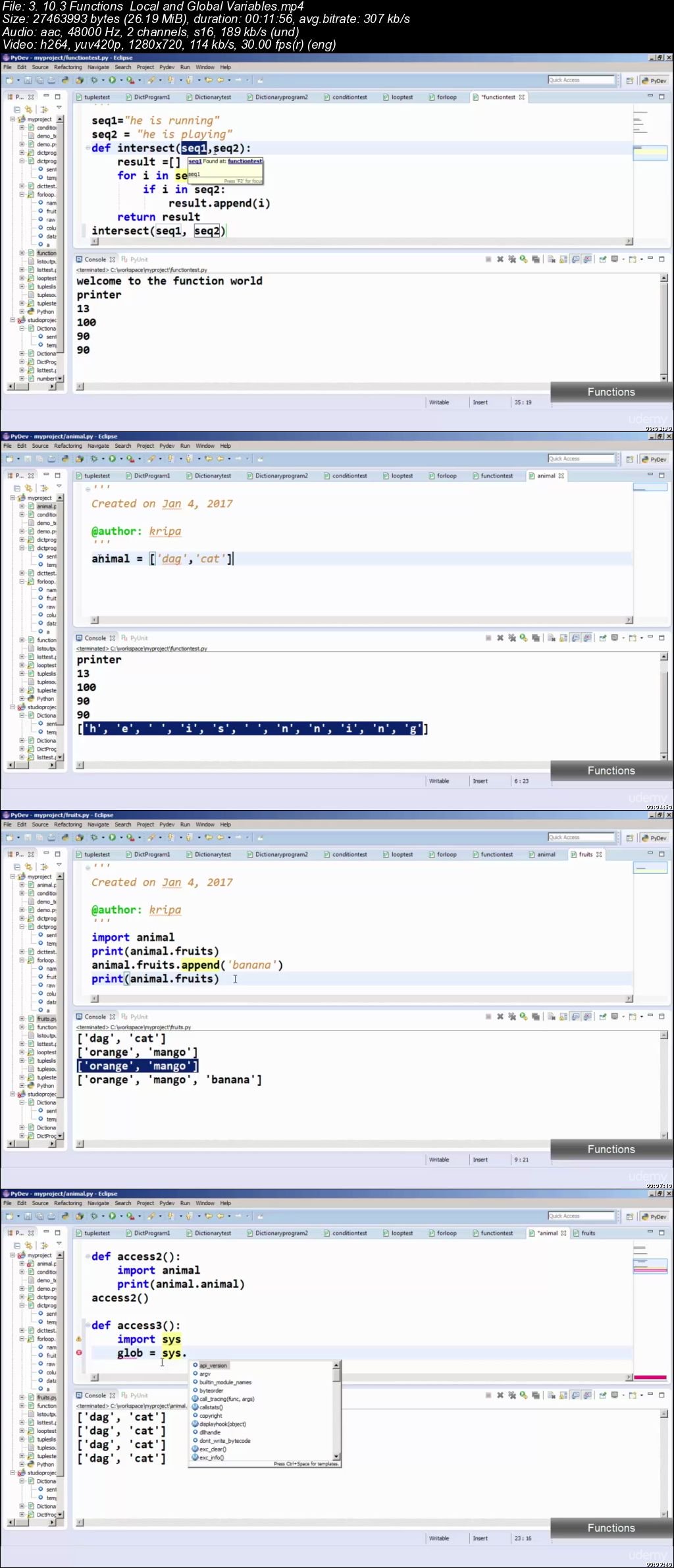
Task: Open the Open Console dropdown arrow in bottom frame
Action: click(x=641, y=1395)
